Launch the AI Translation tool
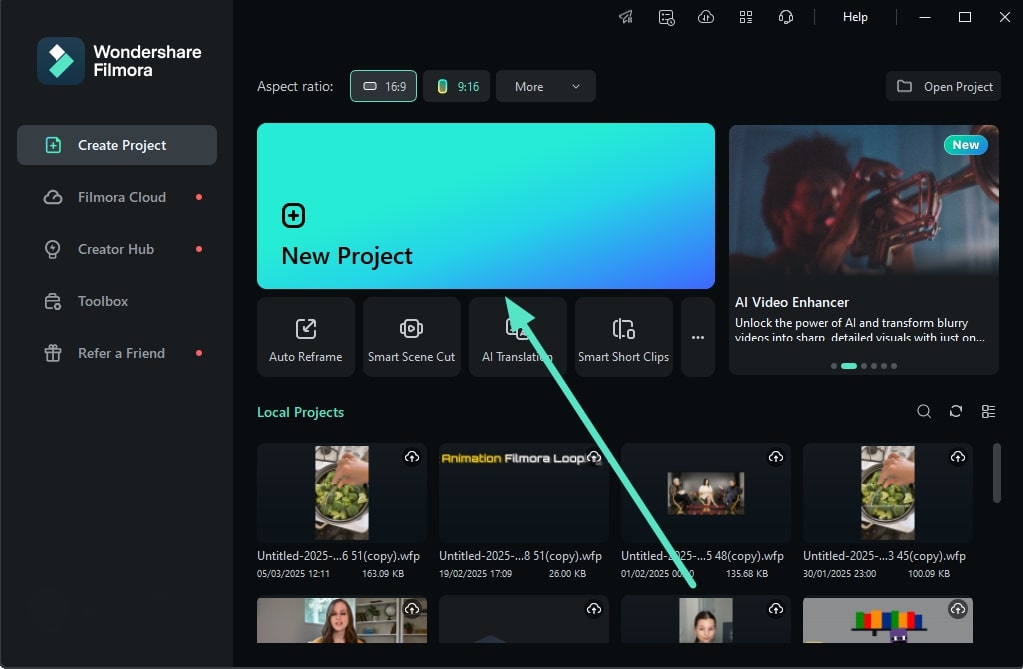Image resolution: width=1023 pixels, height=669 pixels. pyautogui.click(x=517, y=337)
